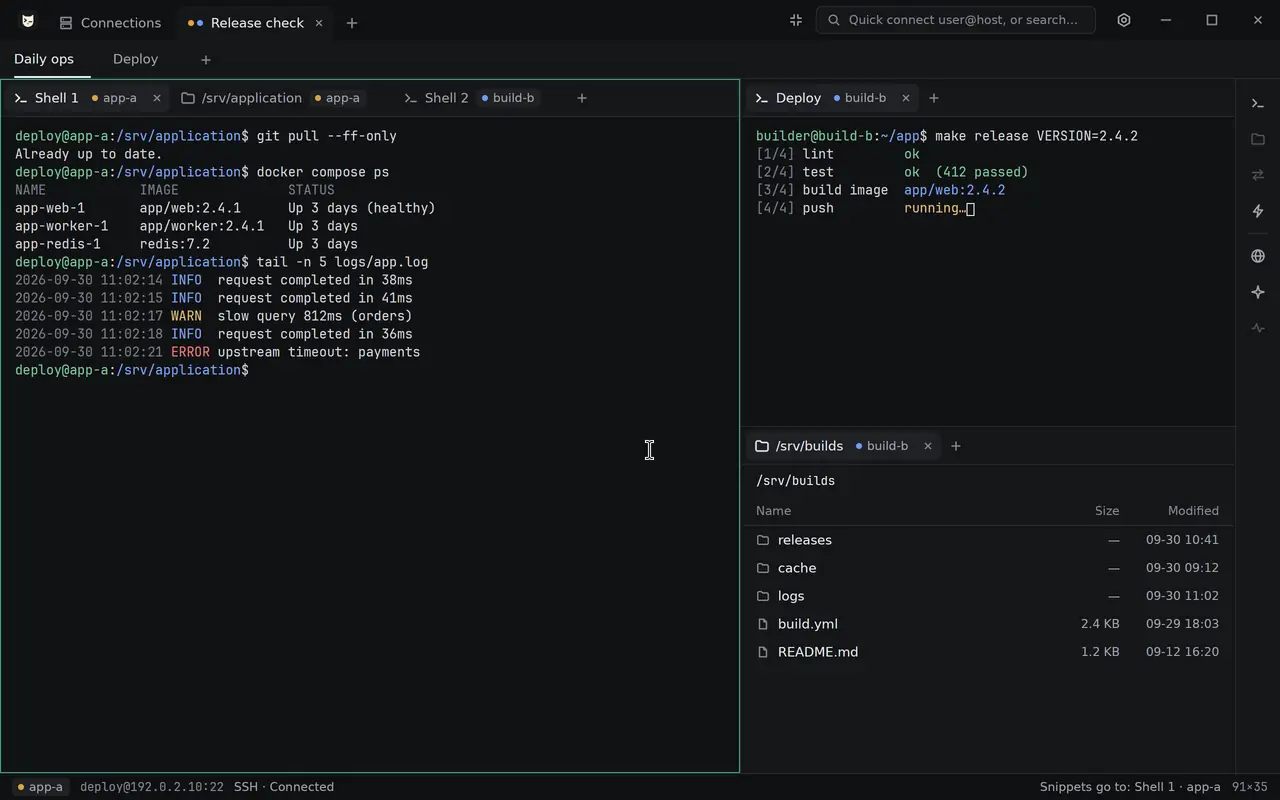
Task: Click the make release VERSION=2.4.2 command
Action: [1036, 136]
